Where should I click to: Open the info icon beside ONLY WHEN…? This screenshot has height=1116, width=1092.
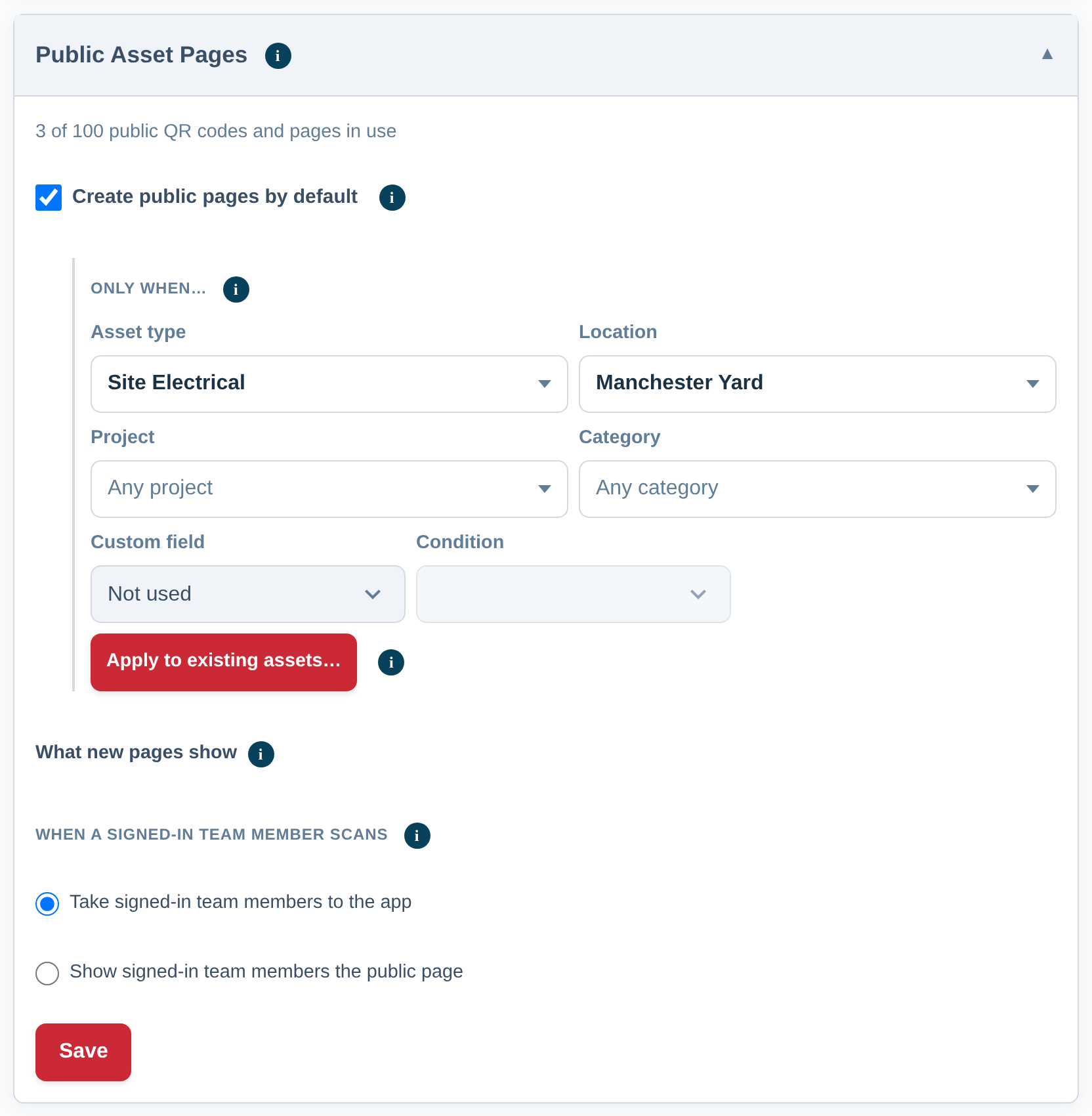point(236,290)
